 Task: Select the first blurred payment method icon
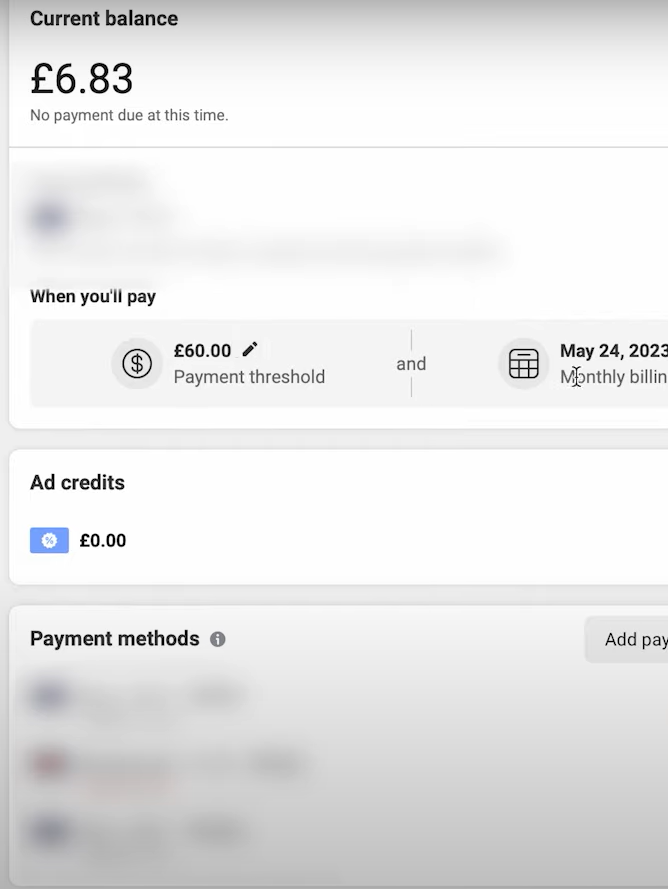click(50, 696)
